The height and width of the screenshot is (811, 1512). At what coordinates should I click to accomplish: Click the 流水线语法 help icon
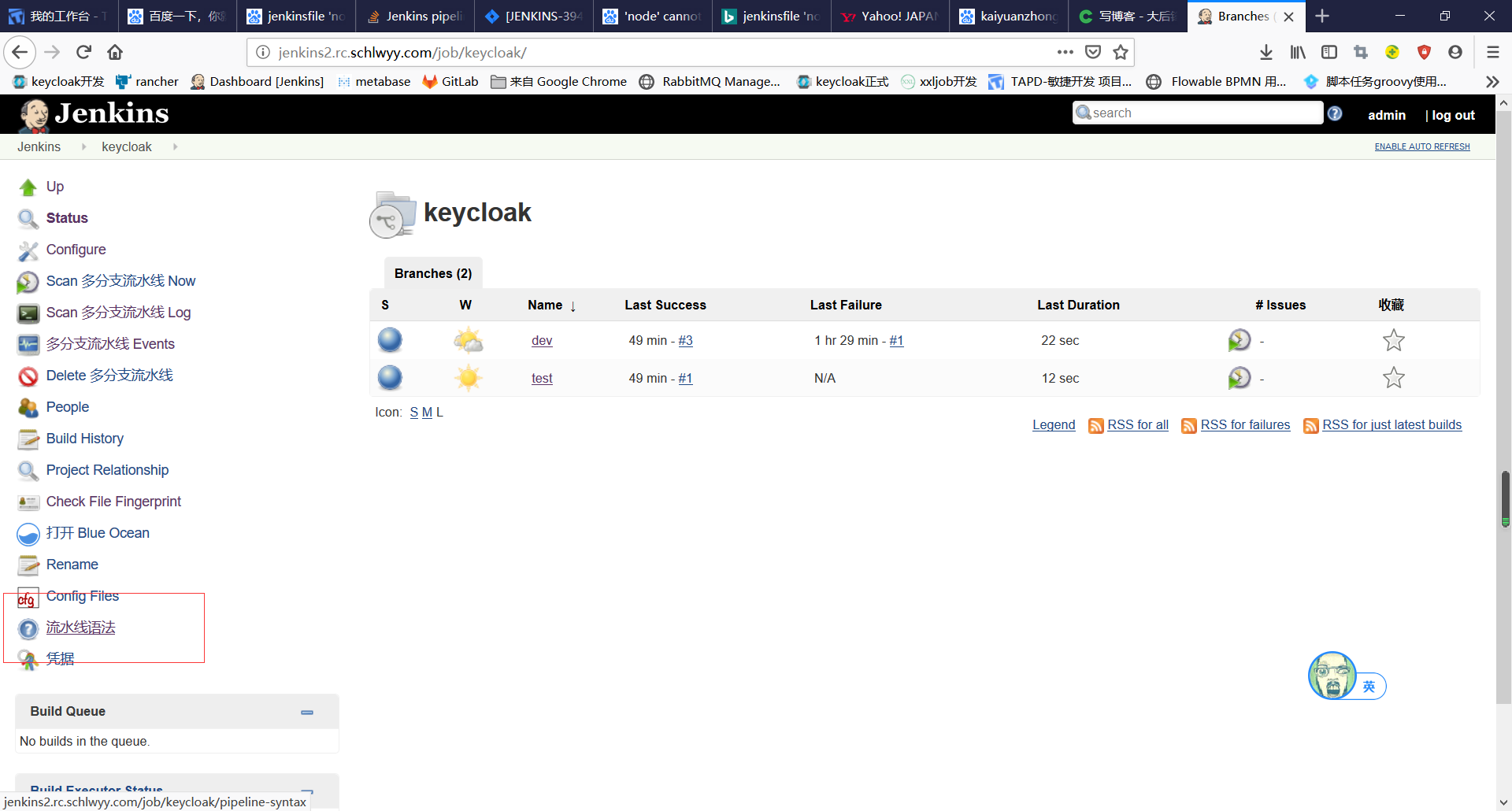click(x=28, y=628)
